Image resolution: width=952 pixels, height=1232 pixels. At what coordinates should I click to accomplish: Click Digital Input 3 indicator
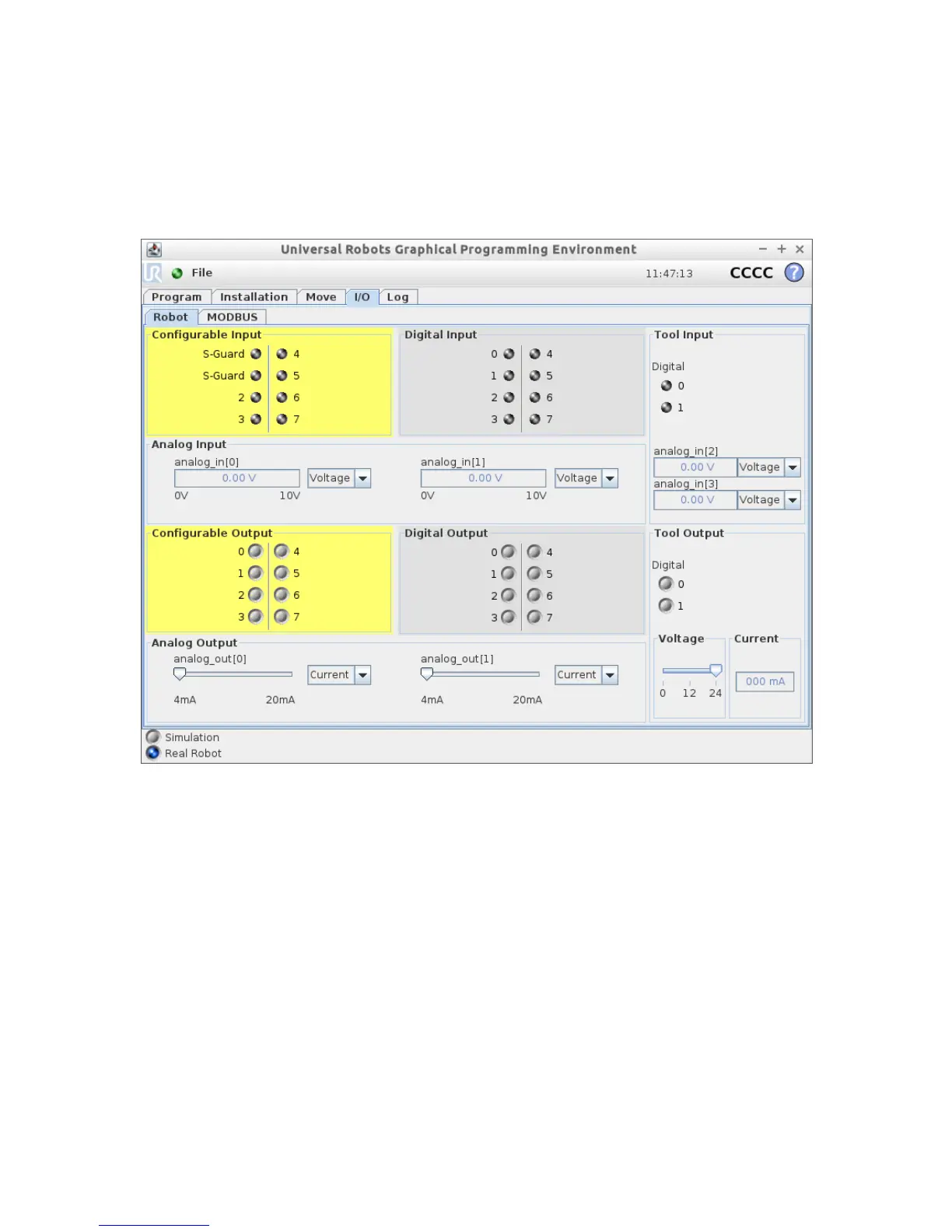(x=509, y=419)
